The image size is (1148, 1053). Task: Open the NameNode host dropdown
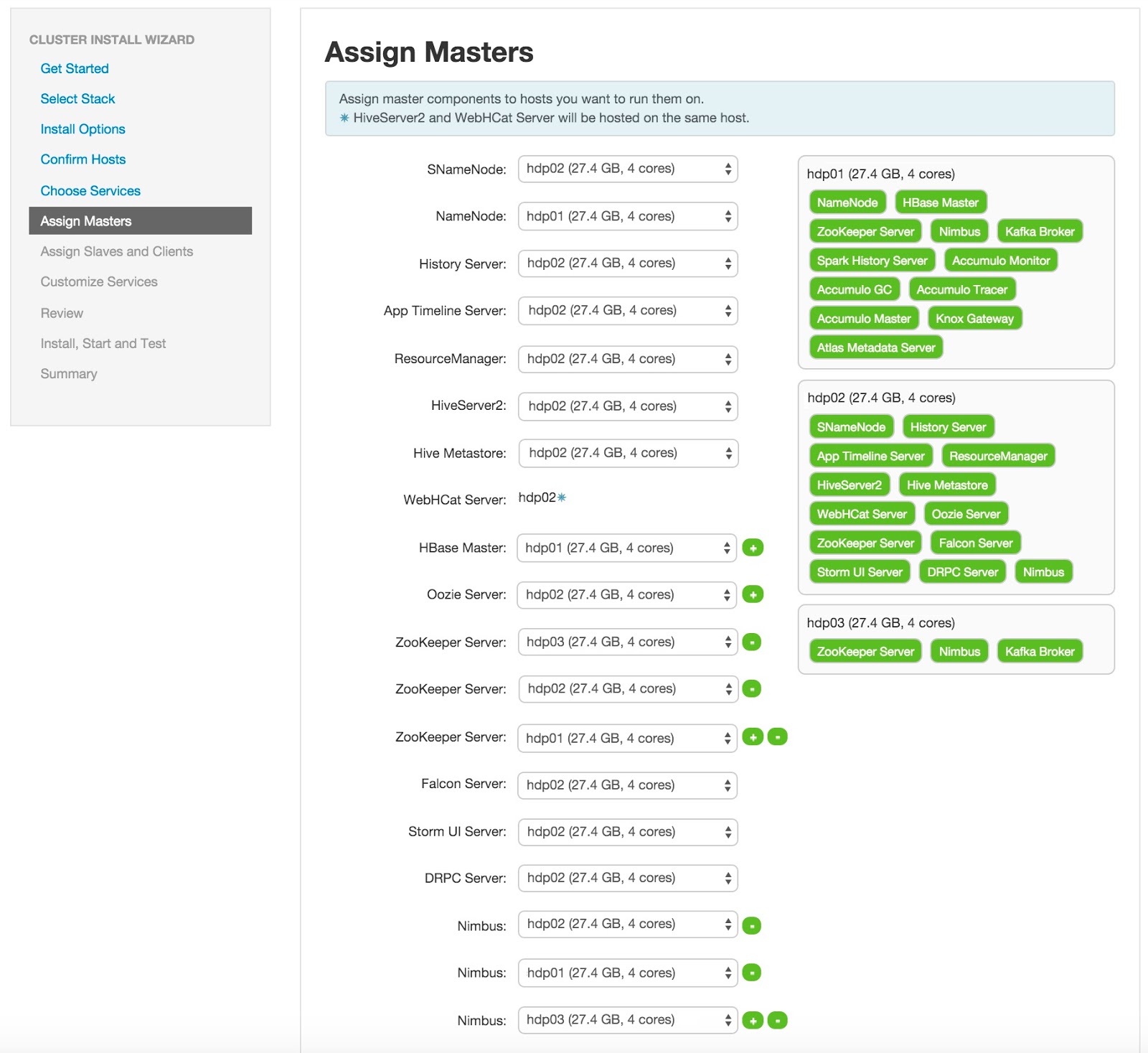pos(628,216)
